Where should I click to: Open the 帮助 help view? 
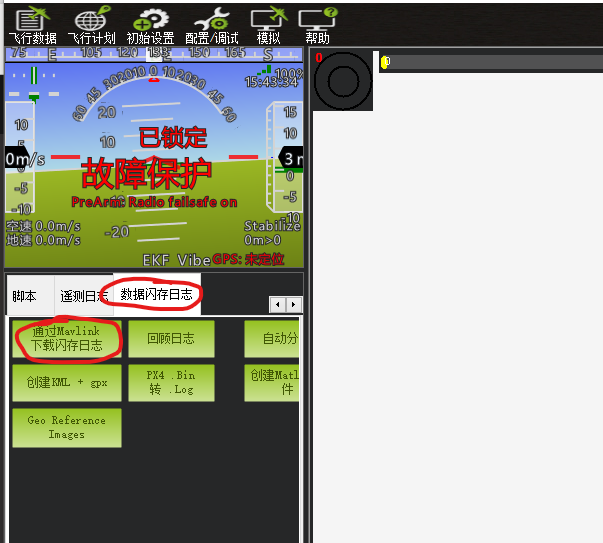pyautogui.click(x=317, y=26)
